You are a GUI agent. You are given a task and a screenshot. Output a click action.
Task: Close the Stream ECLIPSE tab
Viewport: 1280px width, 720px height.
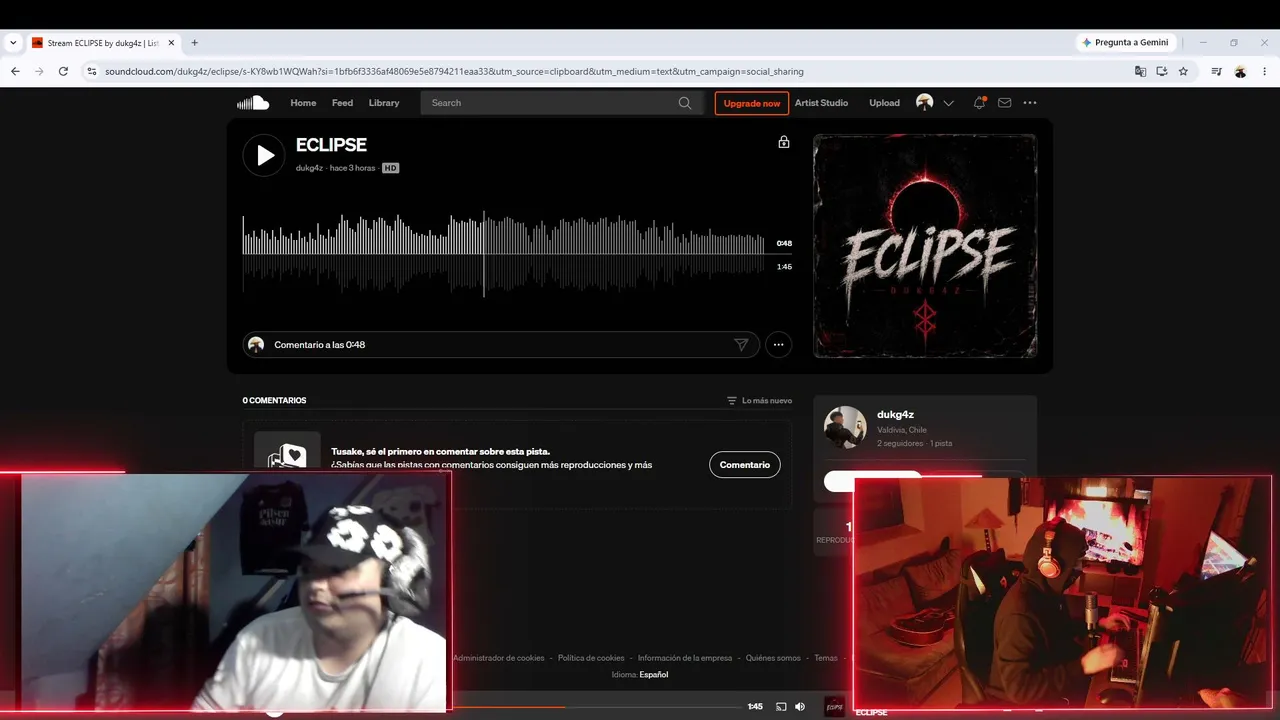pyautogui.click(x=171, y=43)
